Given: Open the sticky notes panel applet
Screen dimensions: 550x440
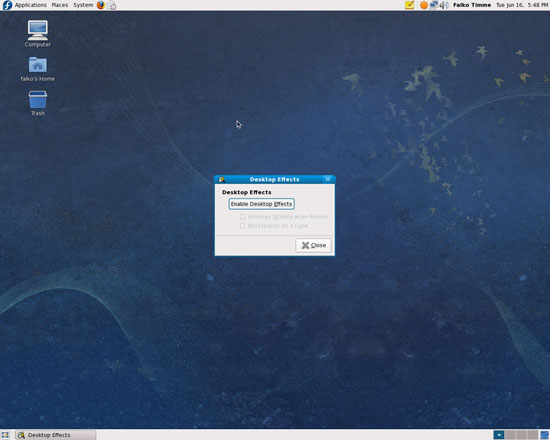Looking at the screenshot, I should pos(409,5).
